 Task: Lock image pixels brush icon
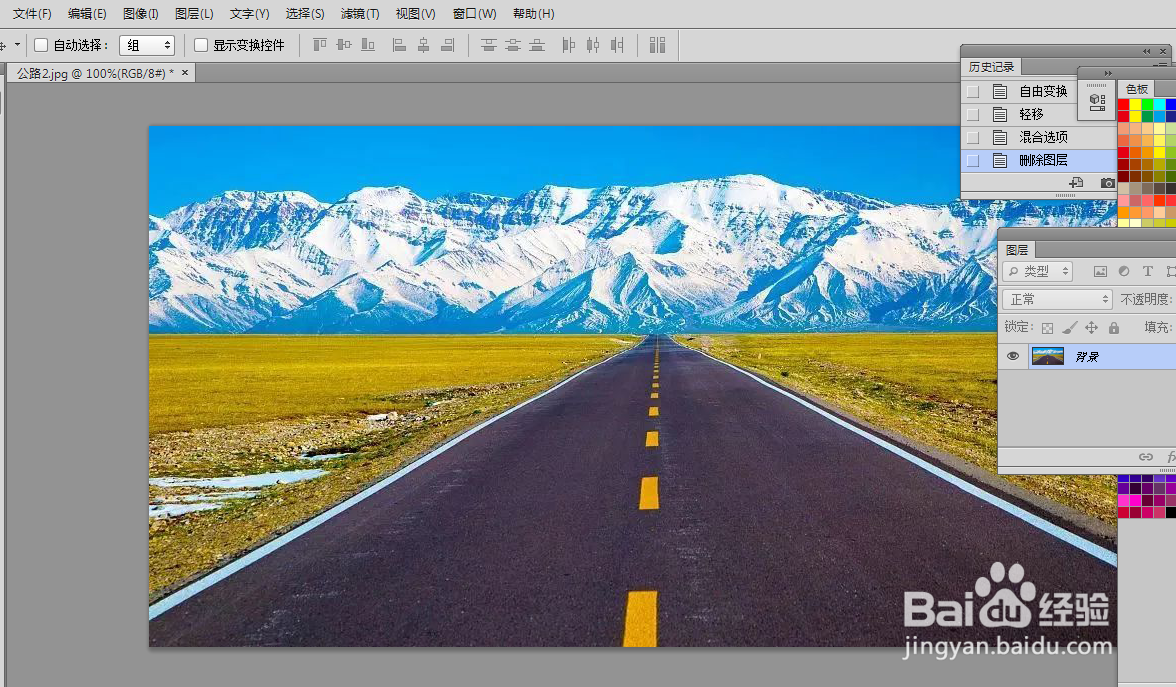[1070, 328]
